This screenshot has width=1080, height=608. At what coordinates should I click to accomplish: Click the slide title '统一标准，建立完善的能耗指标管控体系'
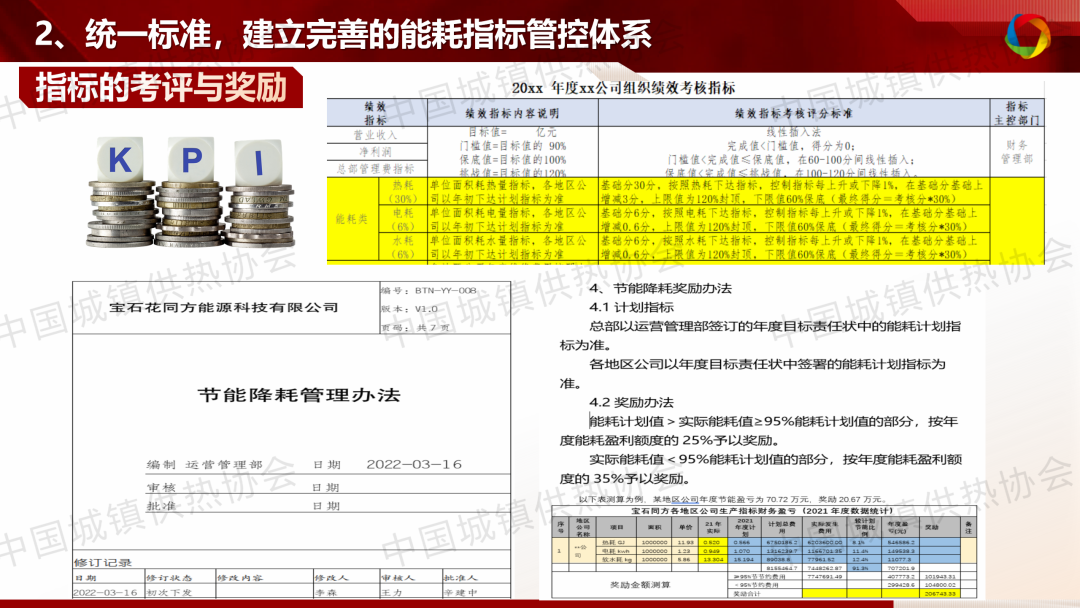click(343, 36)
